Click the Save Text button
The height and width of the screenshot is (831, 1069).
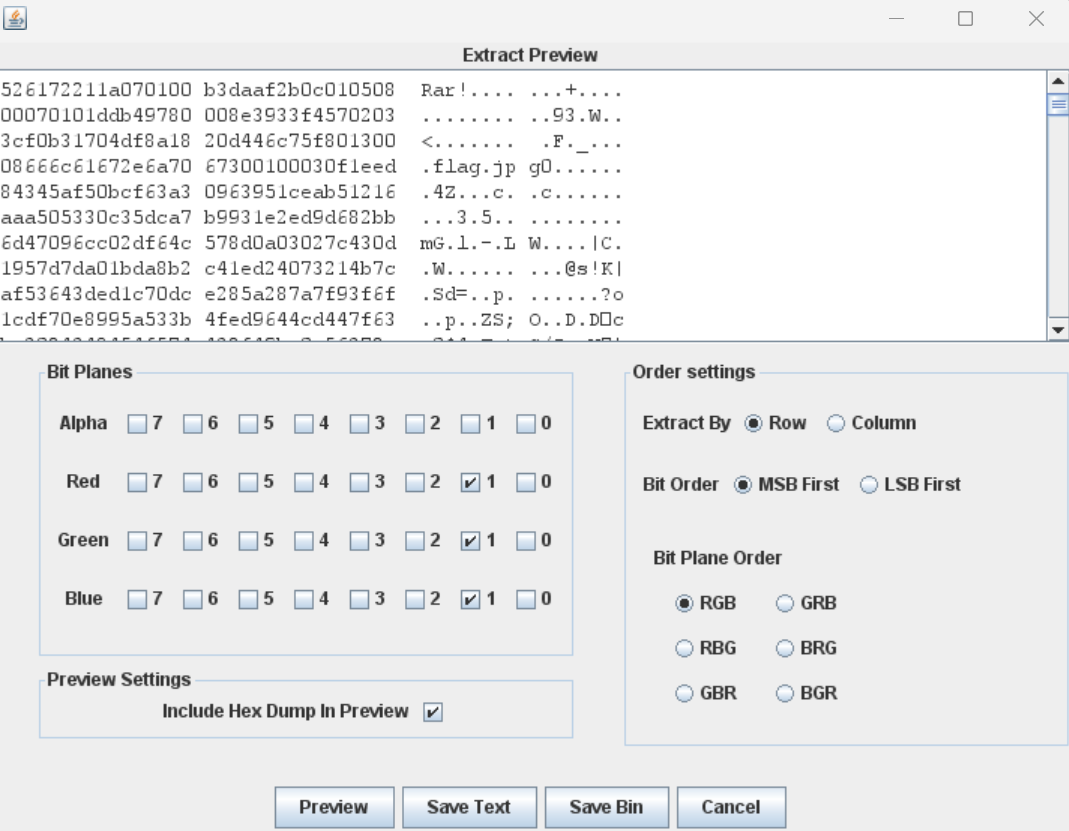click(x=469, y=807)
